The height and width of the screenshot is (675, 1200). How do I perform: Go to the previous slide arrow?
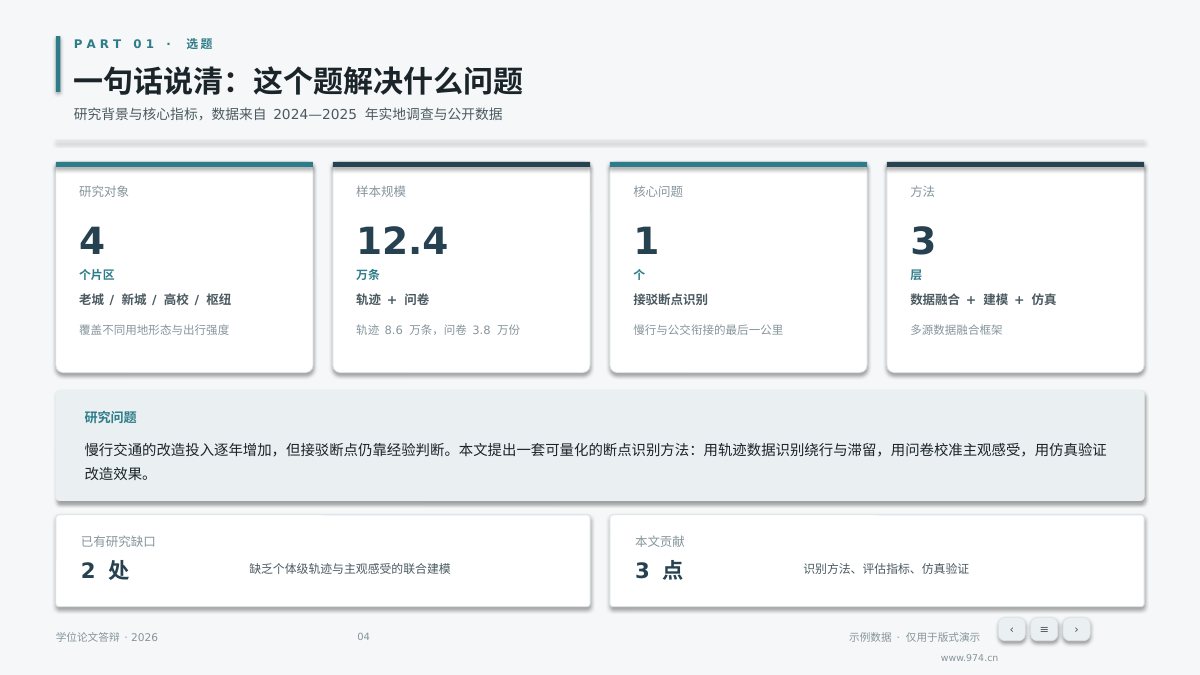tap(1012, 629)
